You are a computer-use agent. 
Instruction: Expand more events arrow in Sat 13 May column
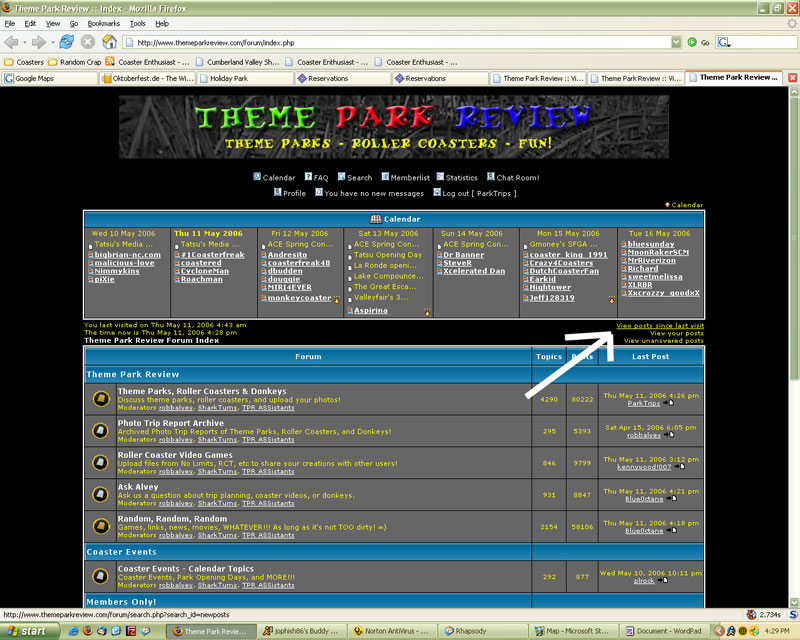(427, 312)
